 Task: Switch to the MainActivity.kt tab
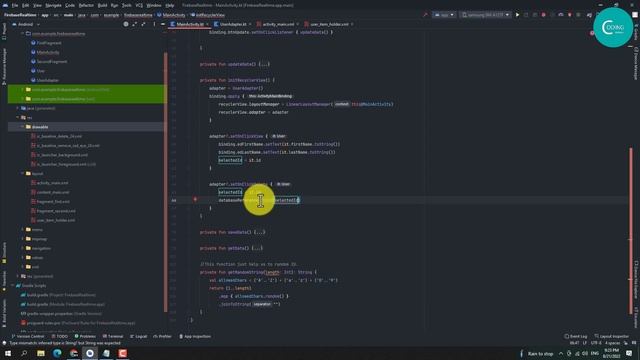[190, 24]
